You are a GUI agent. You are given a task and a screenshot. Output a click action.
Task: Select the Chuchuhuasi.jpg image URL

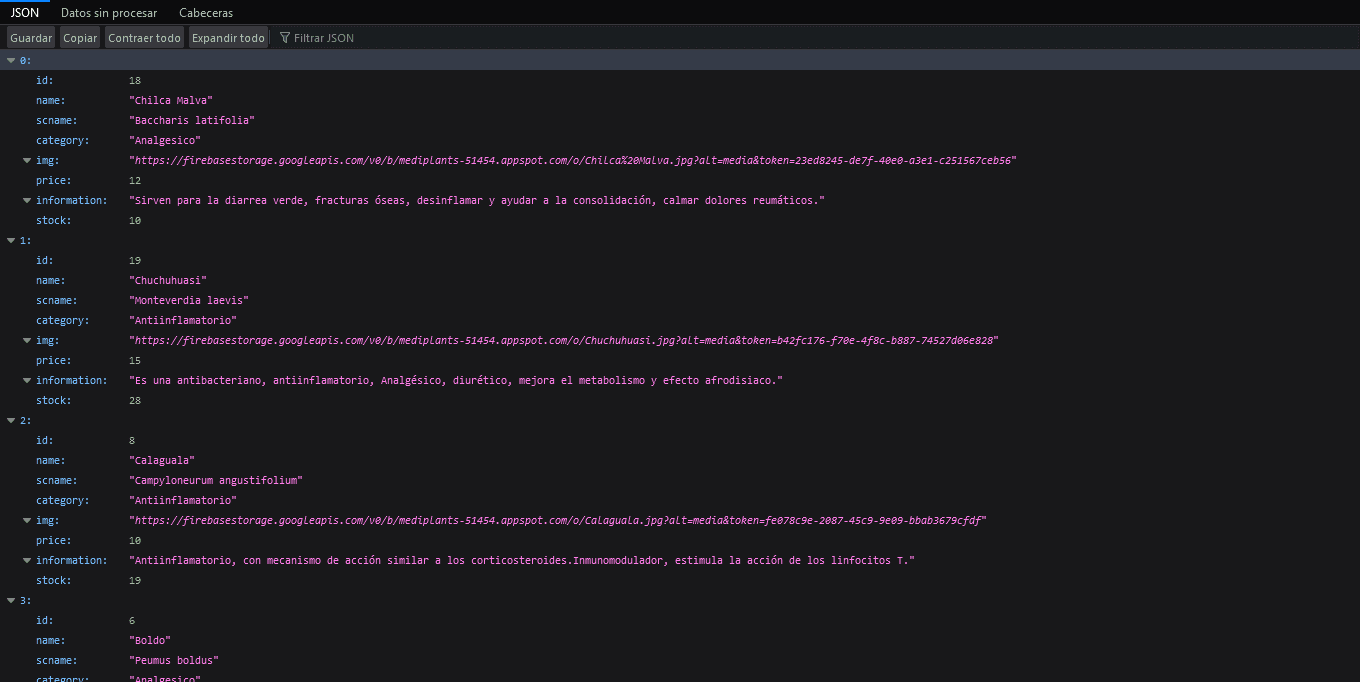[564, 340]
